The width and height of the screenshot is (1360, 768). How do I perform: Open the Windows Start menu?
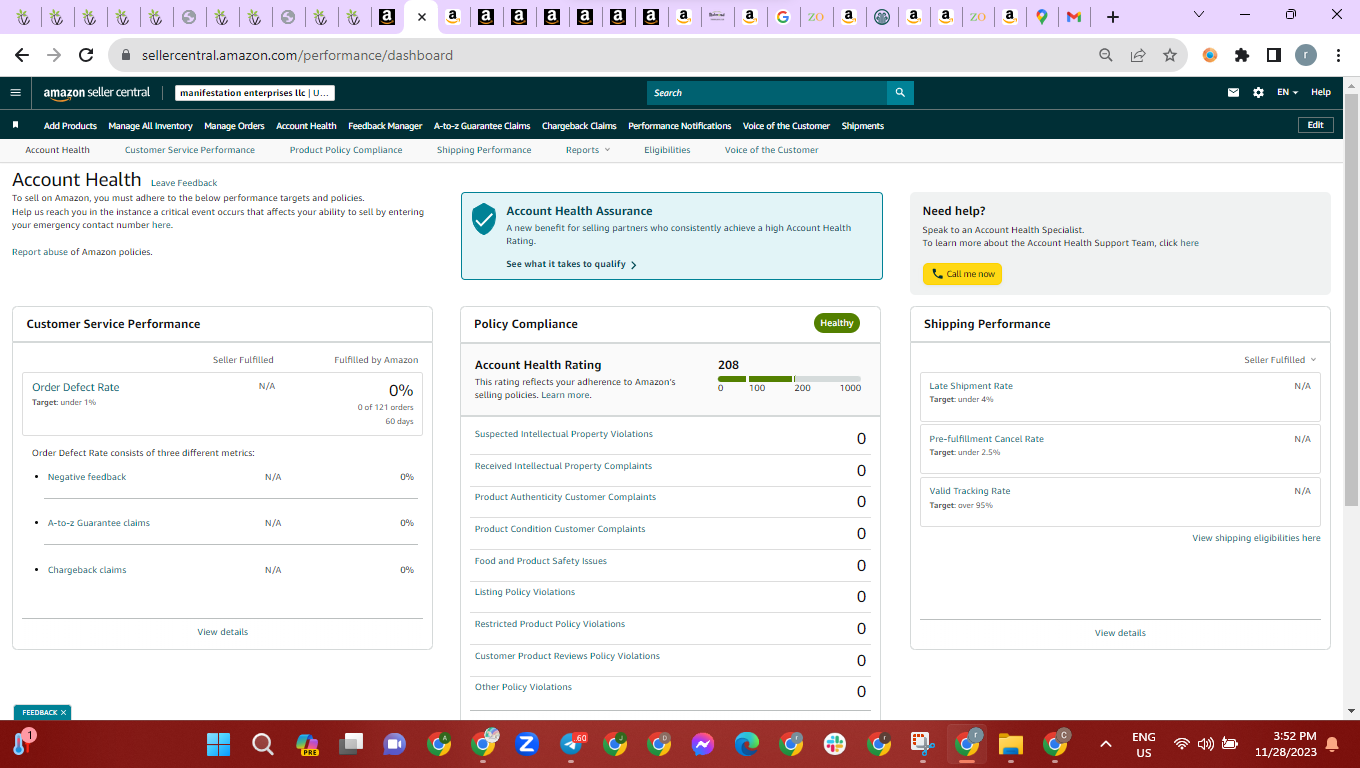218,744
